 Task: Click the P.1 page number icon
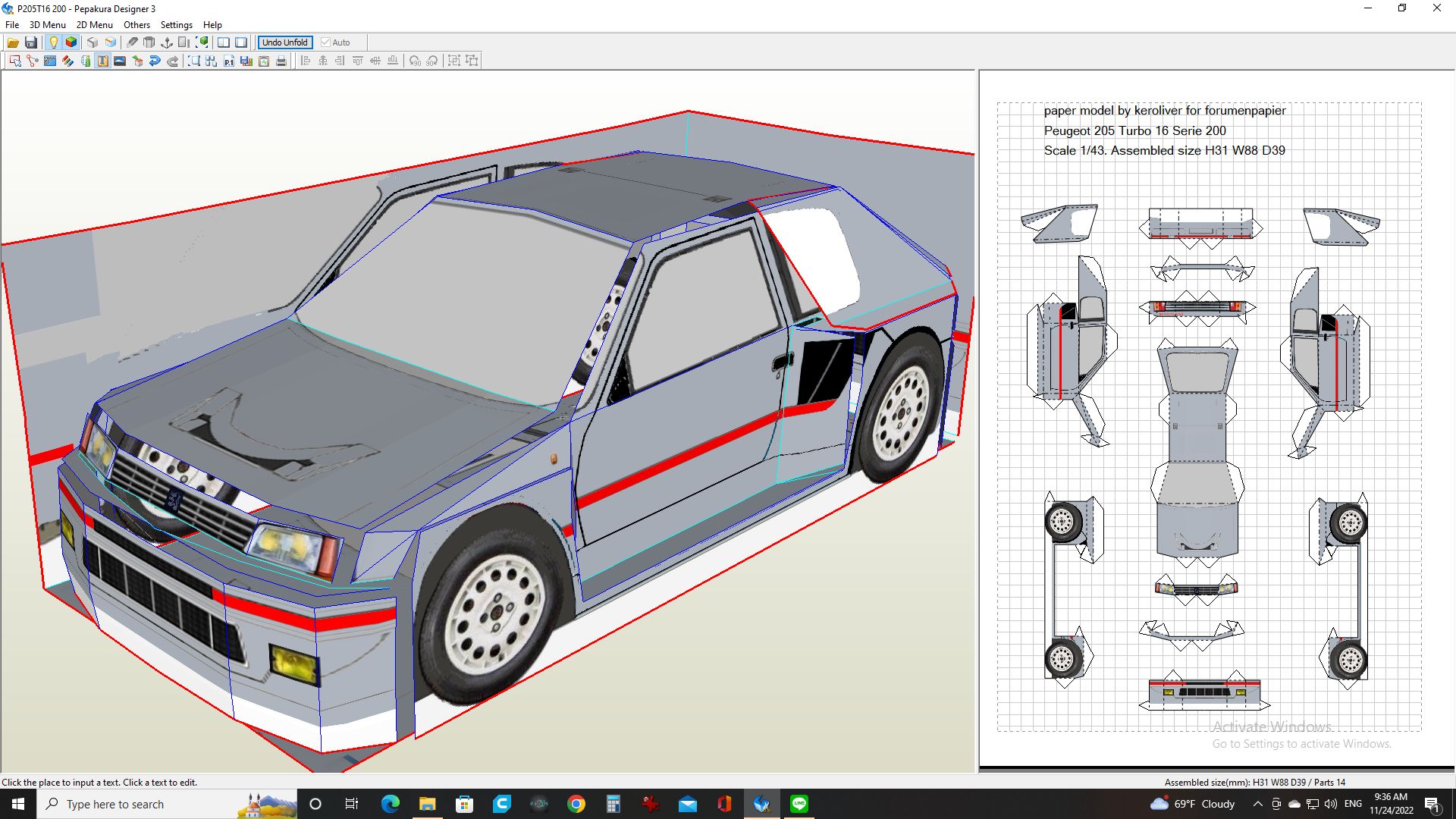[229, 61]
